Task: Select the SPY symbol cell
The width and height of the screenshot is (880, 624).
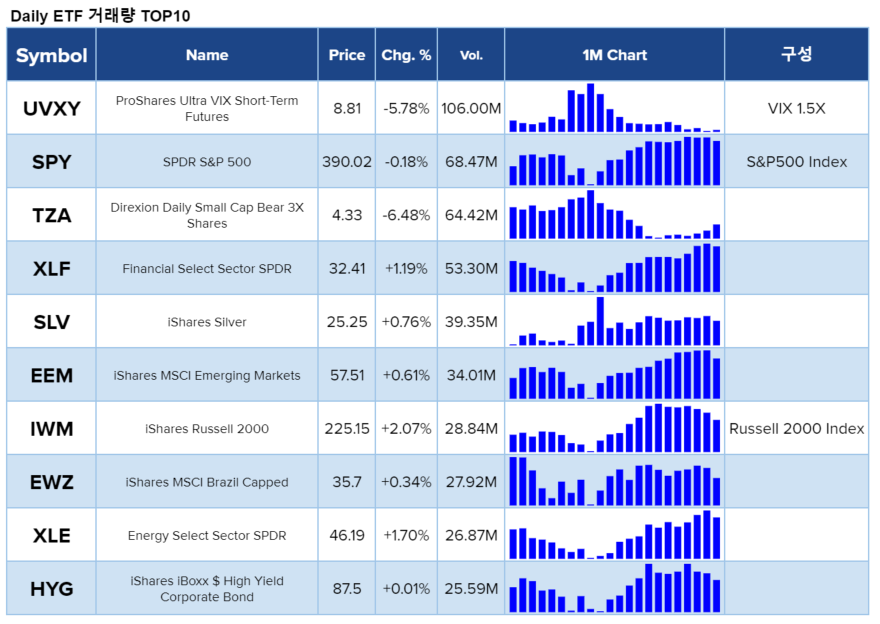Action: pyautogui.click(x=51, y=162)
